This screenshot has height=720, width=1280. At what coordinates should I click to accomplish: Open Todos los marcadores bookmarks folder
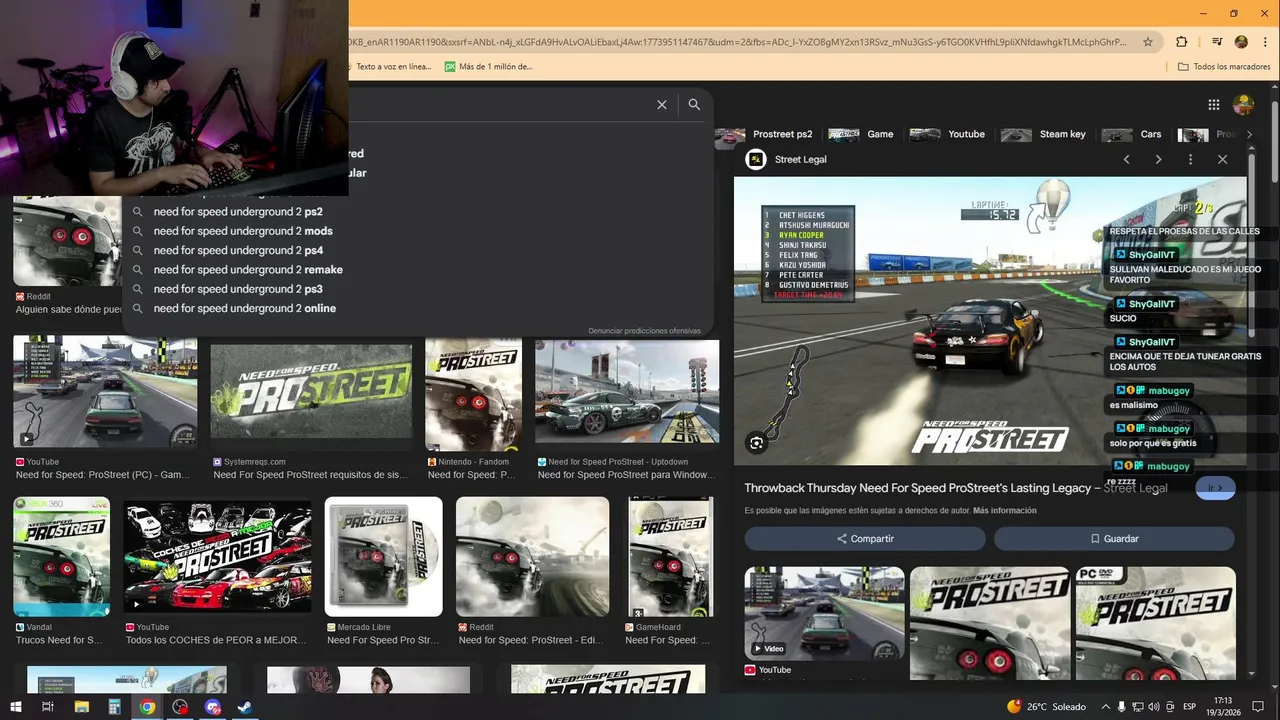[x=1224, y=67]
